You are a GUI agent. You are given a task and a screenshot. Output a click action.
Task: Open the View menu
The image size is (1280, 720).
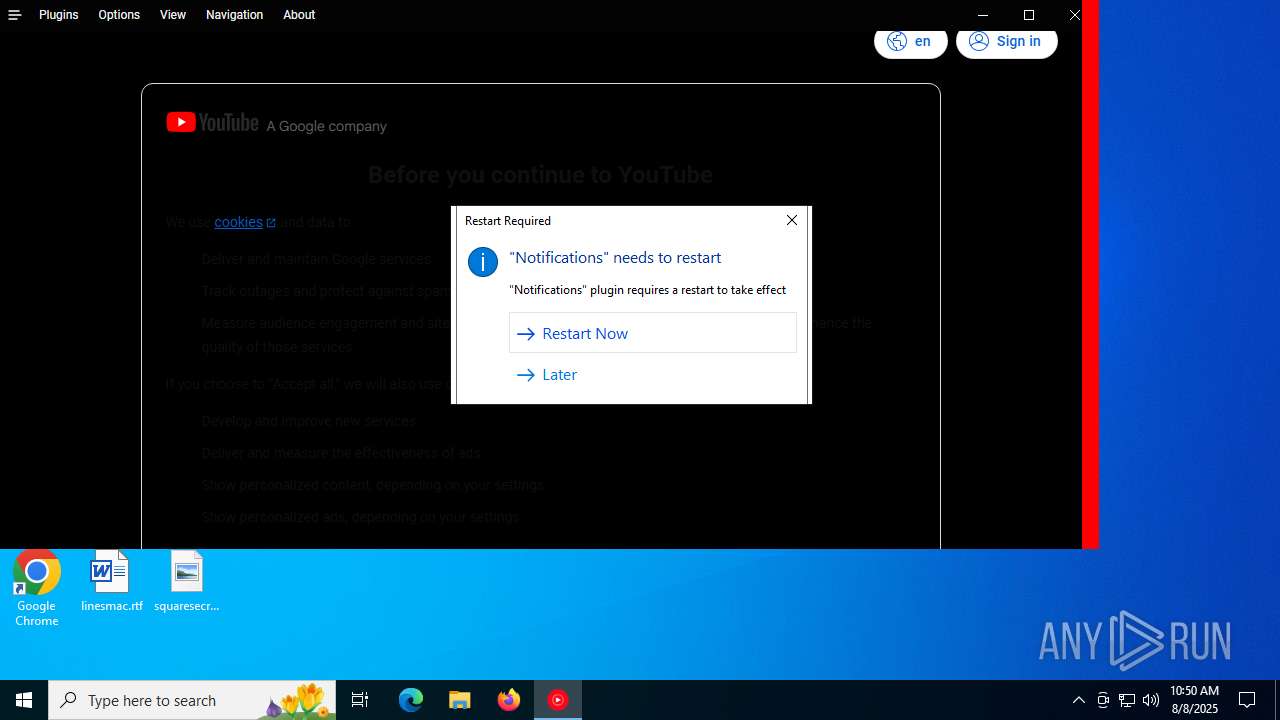173,15
